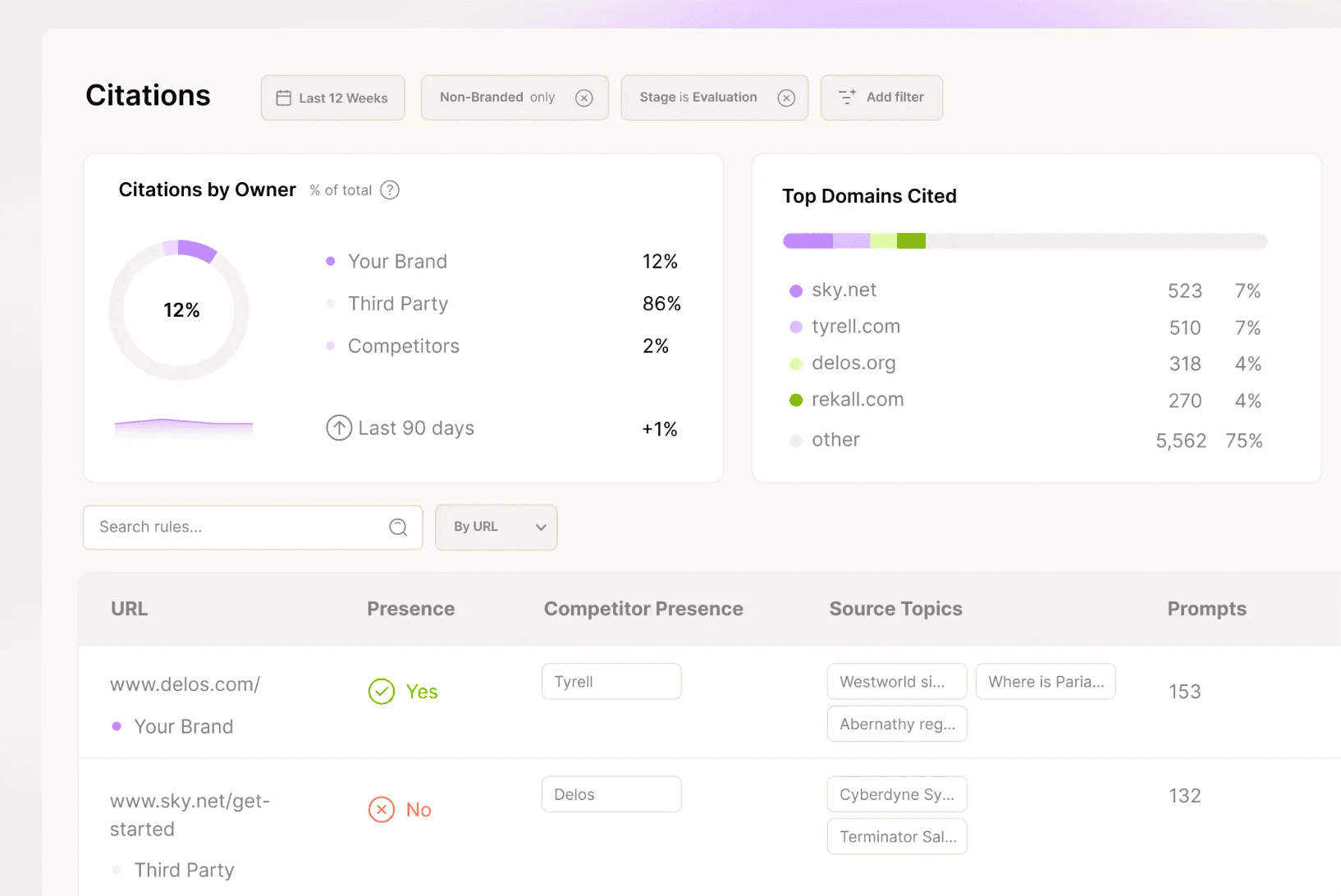The height and width of the screenshot is (896, 1341).
Task: Click the red X icon next to No
Action: point(382,810)
